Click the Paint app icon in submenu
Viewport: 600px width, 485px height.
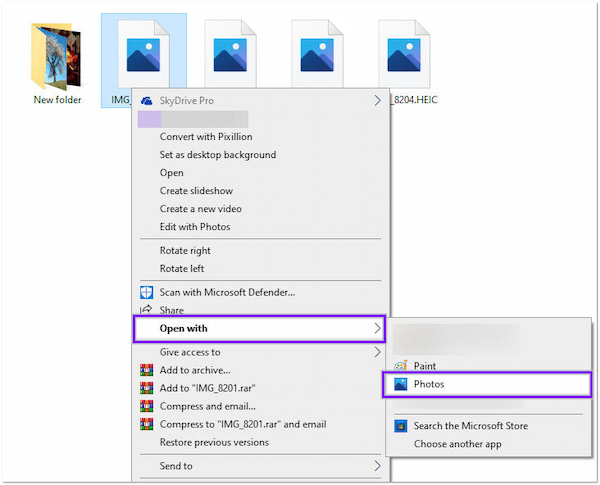tap(401, 366)
